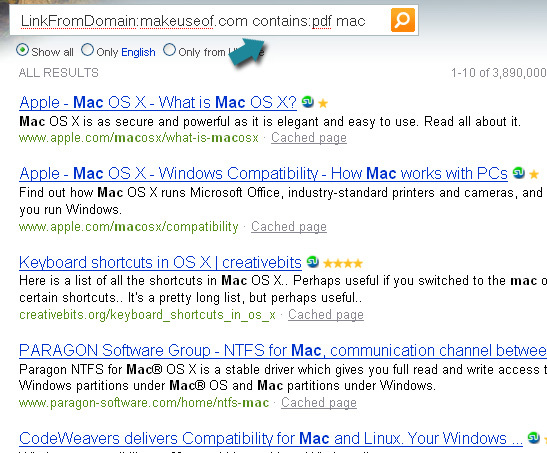Click the blue English language link
The height and width of the screenshot is (453, 547).
point(138,52)
